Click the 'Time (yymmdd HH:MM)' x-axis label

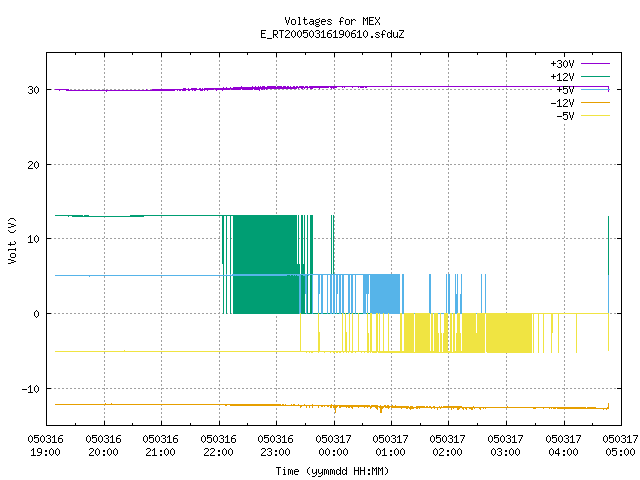pyautogui.click(x=332, y=471)
